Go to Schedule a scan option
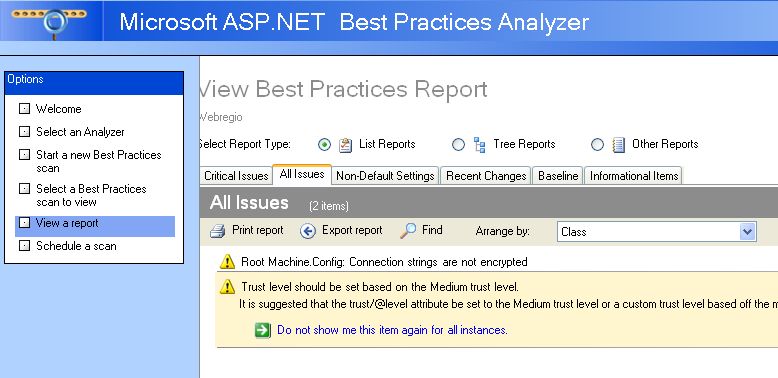The width and height of the screenshot is (778, 378). [76, 246]
